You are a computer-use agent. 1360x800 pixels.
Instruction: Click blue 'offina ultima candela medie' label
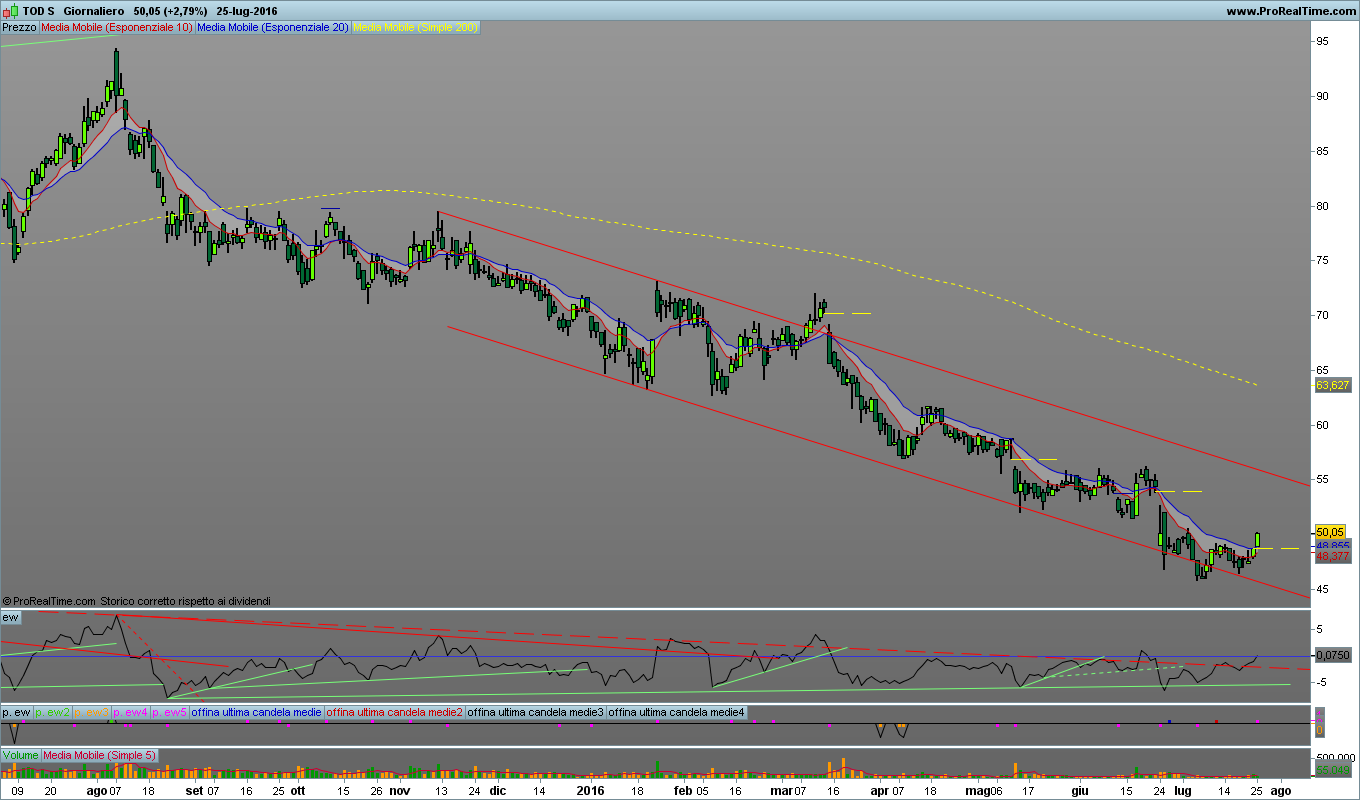[x=256, y=712]
